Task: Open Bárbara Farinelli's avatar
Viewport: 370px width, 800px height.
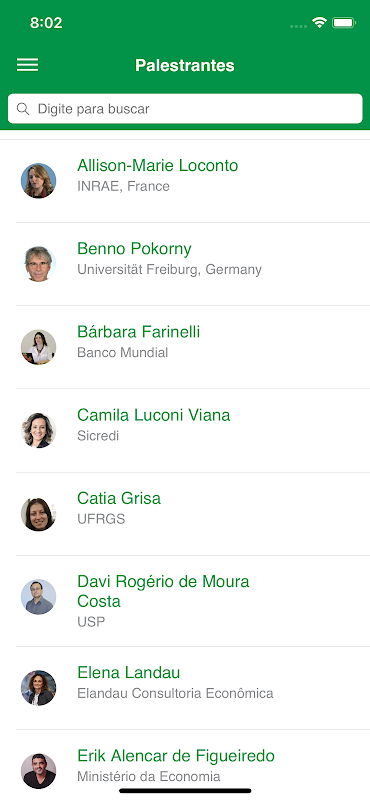Action: click(38, 347)
